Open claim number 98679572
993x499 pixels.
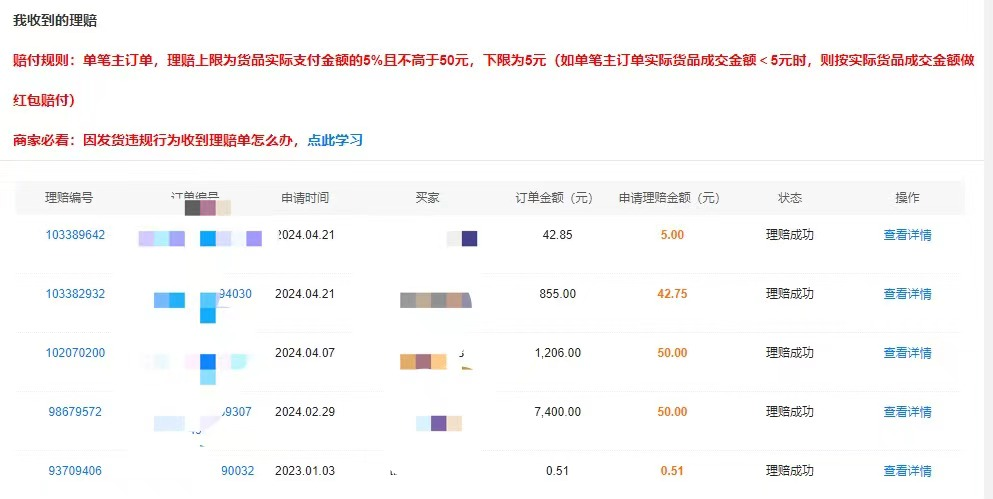(75, 412)
